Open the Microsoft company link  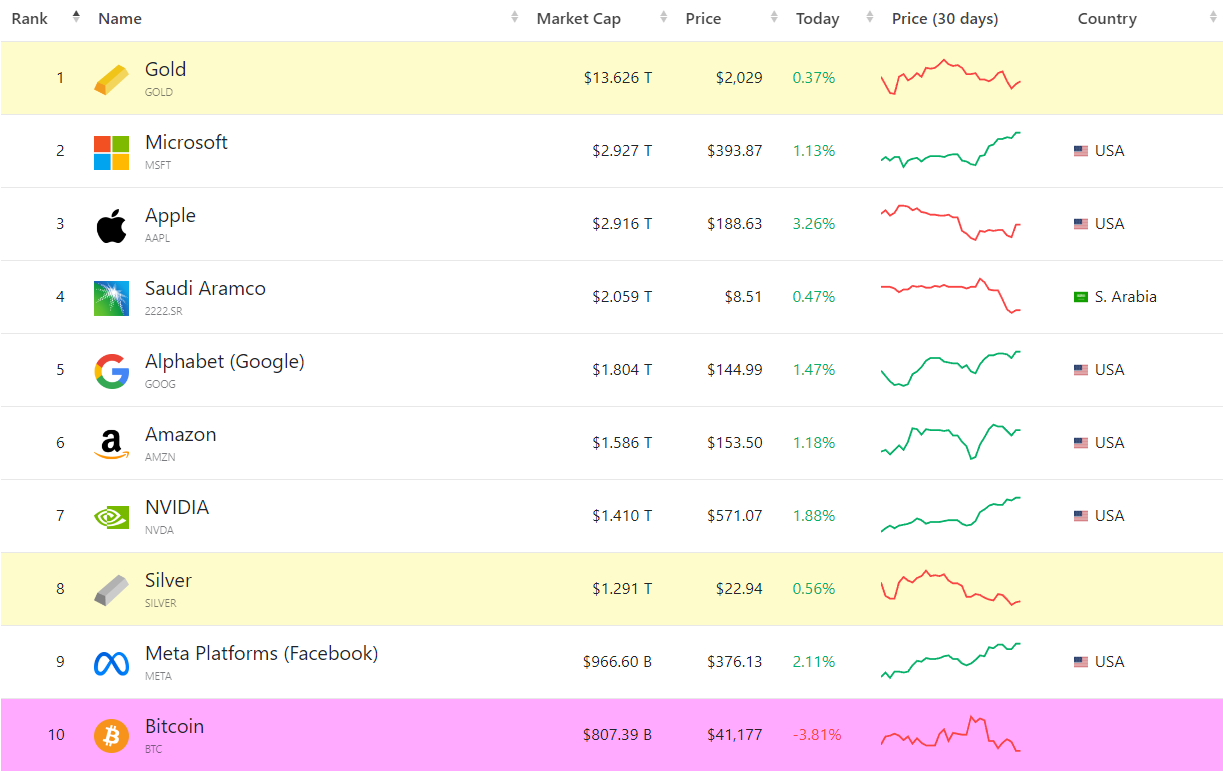coord(186,143)
